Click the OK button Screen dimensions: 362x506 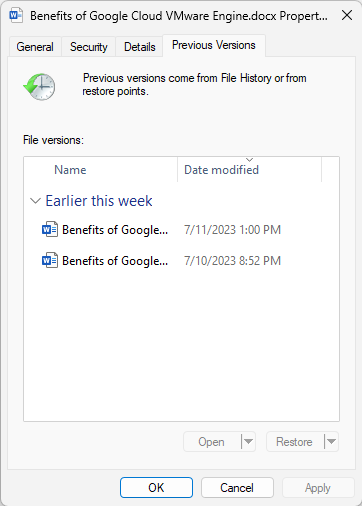coord(156,488)
